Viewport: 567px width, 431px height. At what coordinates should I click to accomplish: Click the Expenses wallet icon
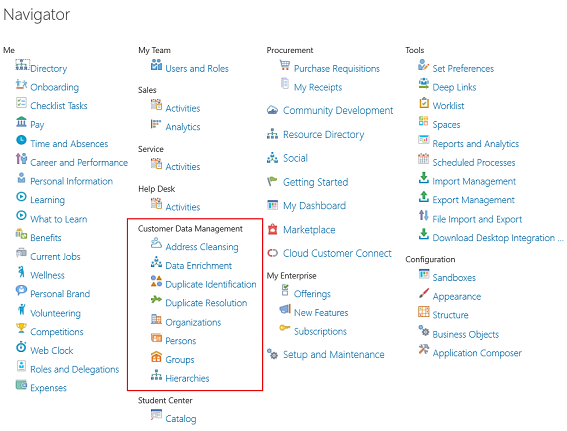[x=21, y=384]
